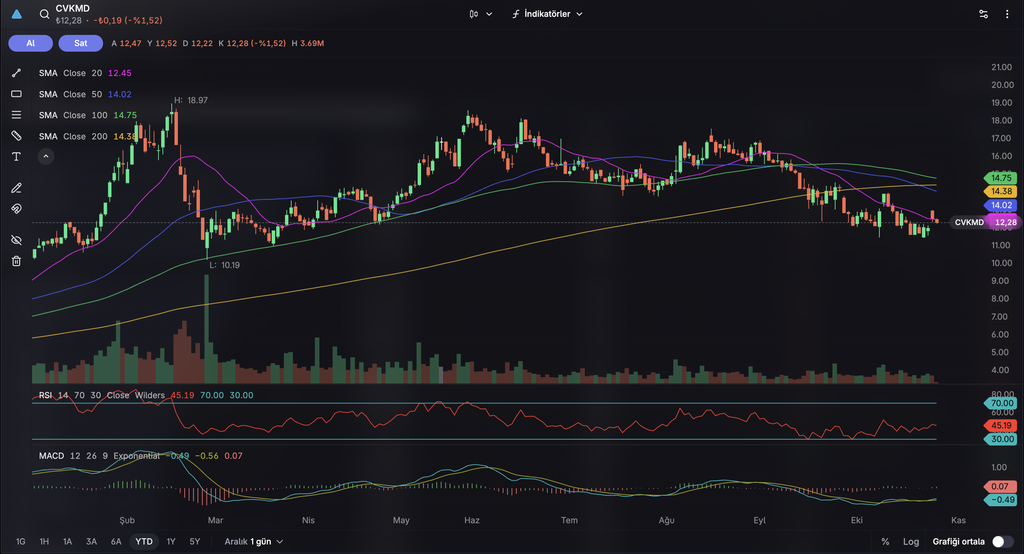Select the YTD time range

144,542
